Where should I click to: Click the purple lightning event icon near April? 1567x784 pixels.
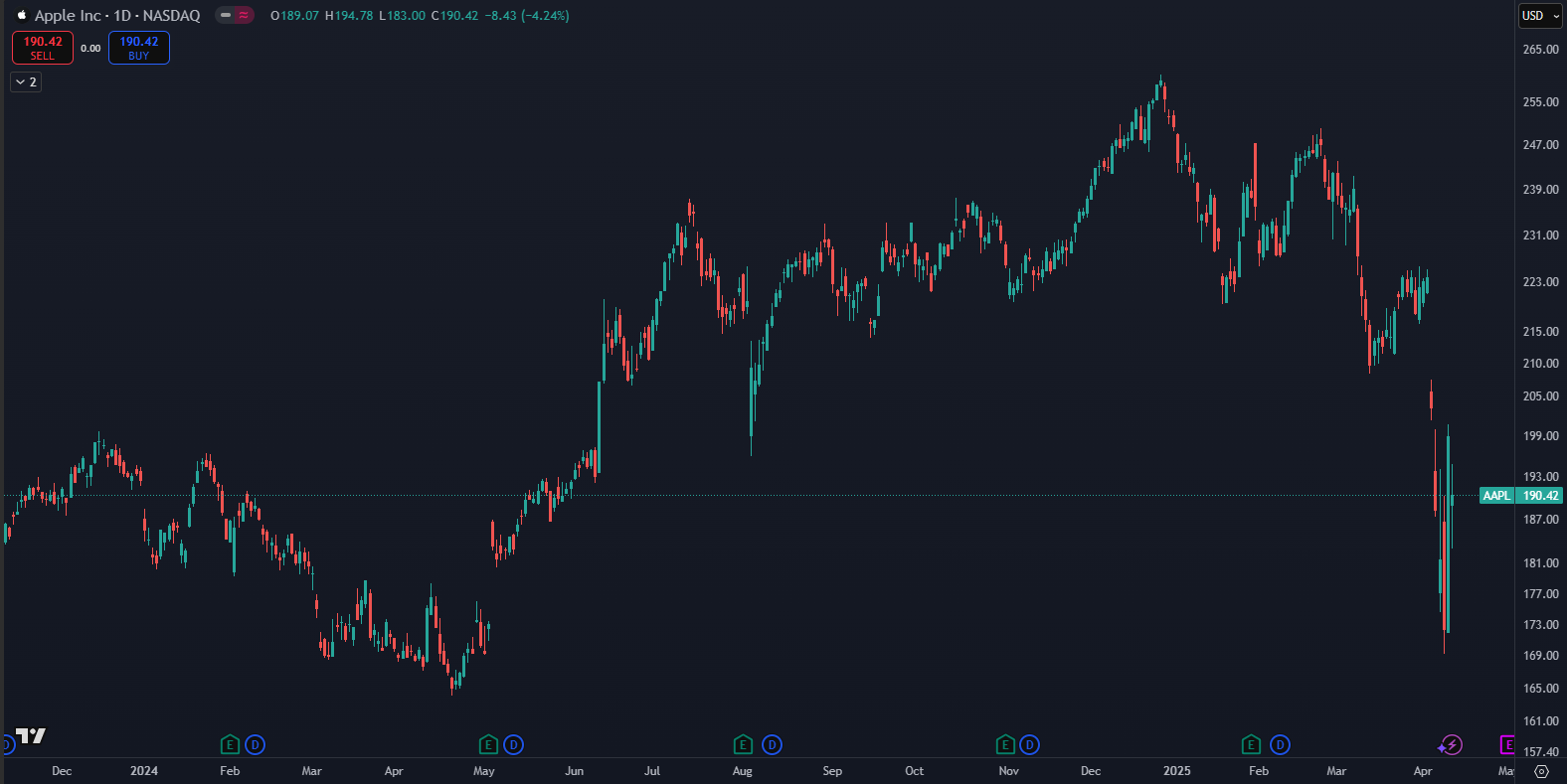[1451, 744]
